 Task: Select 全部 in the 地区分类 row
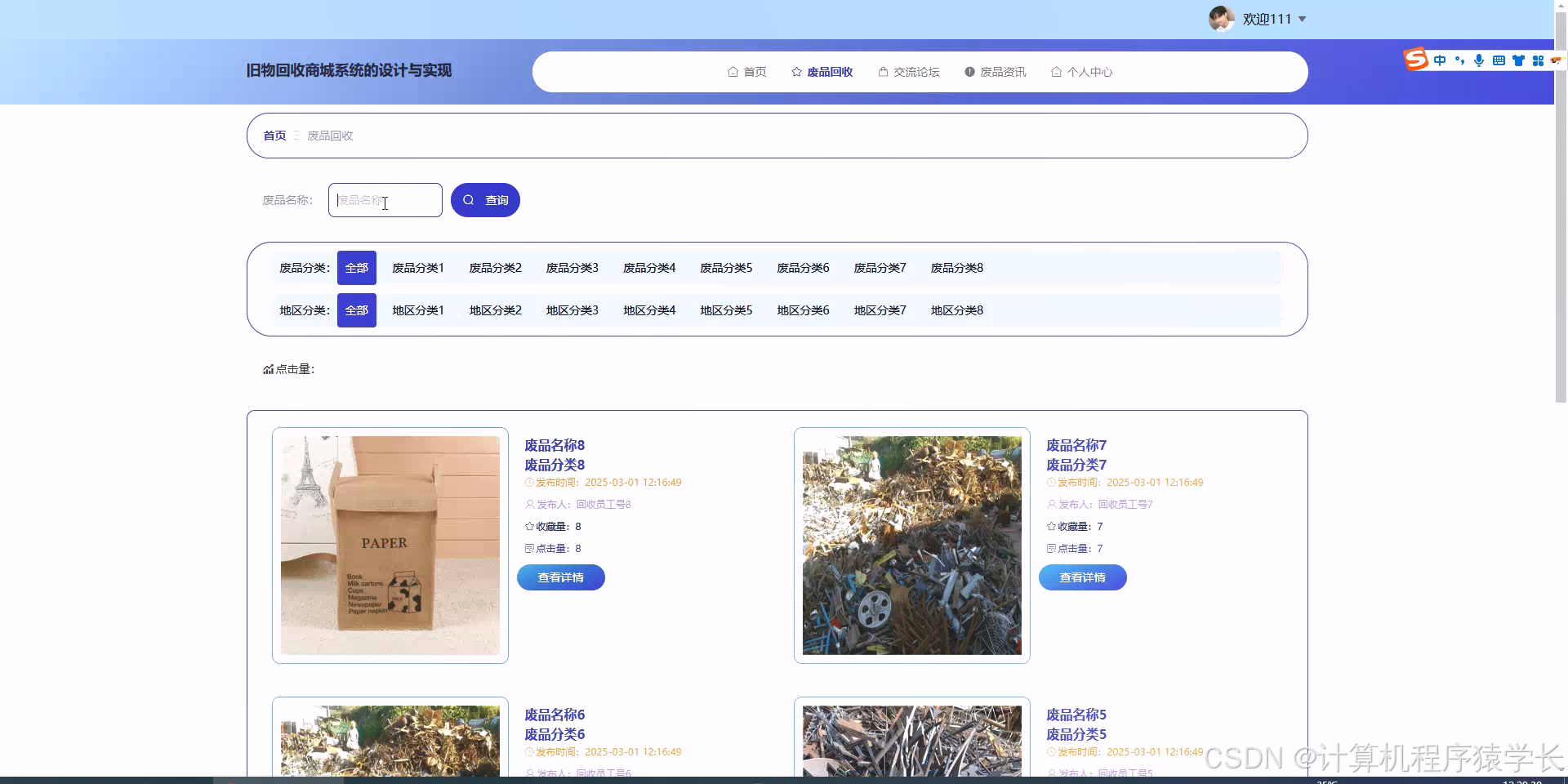tap(356, 310)
